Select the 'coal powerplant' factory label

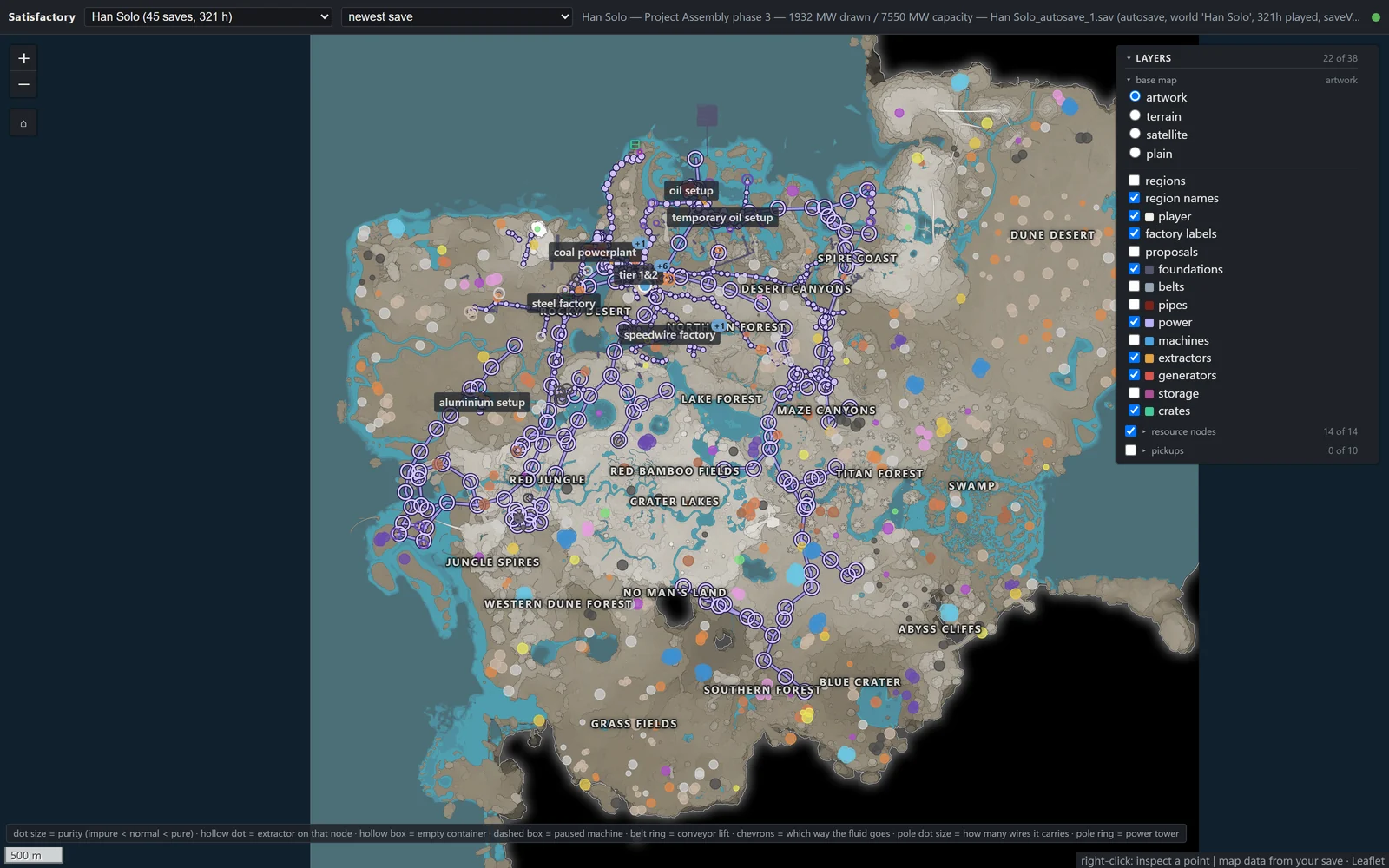tap(595, 253)
